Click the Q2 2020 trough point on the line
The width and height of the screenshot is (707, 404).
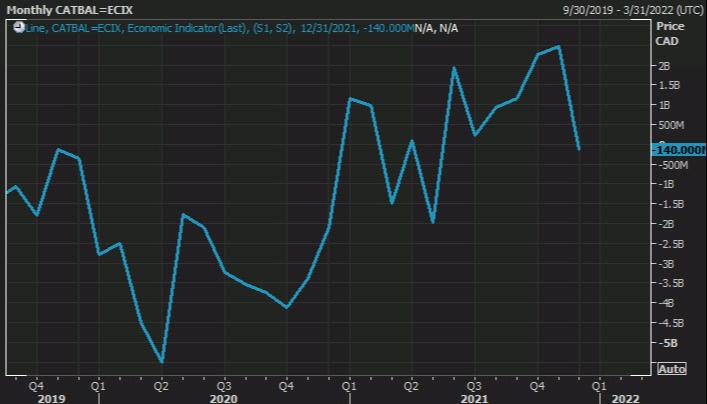tap(162, 362)
